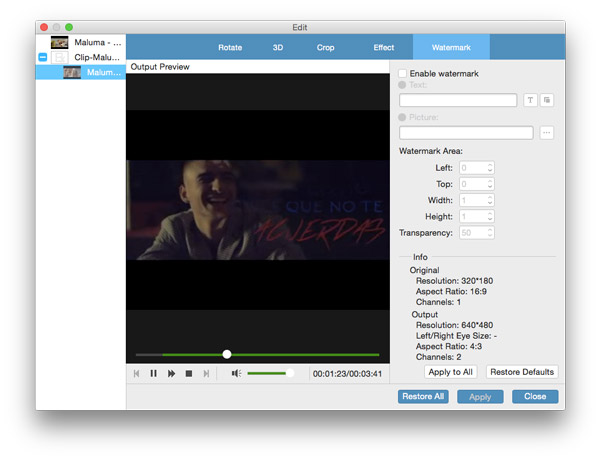Image resolution: width=600 pixels, height=460 pixels.
Task: Click the blue Close button
Action: 535,396
